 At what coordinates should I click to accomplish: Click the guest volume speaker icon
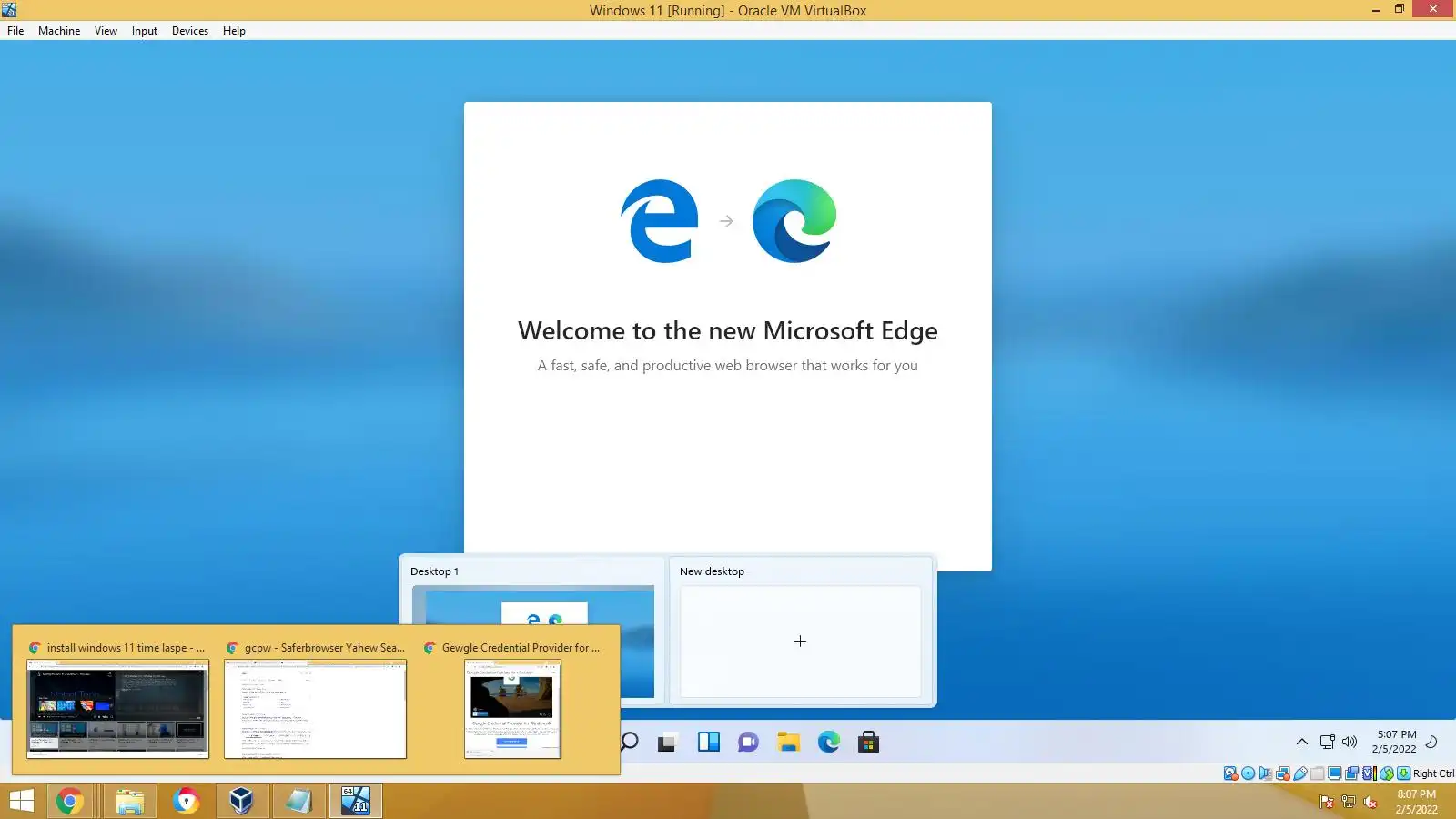pyautogui.click(x=1350, y=742)
